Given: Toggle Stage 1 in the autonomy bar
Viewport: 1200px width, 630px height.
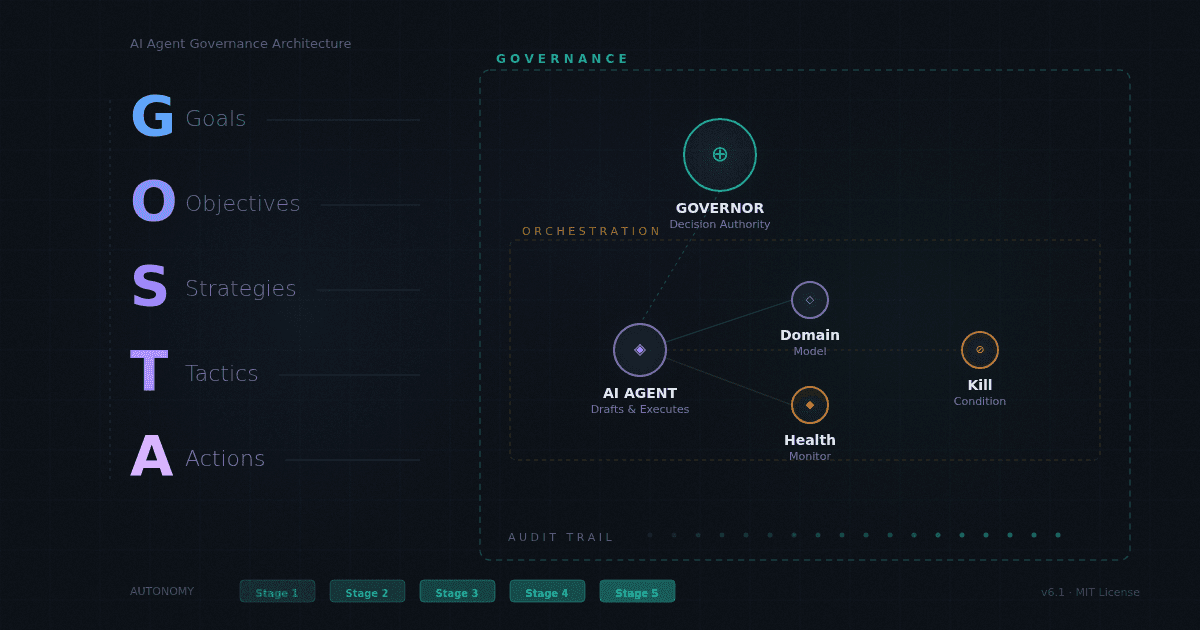Looking at the screenshot, I should 277,591.
